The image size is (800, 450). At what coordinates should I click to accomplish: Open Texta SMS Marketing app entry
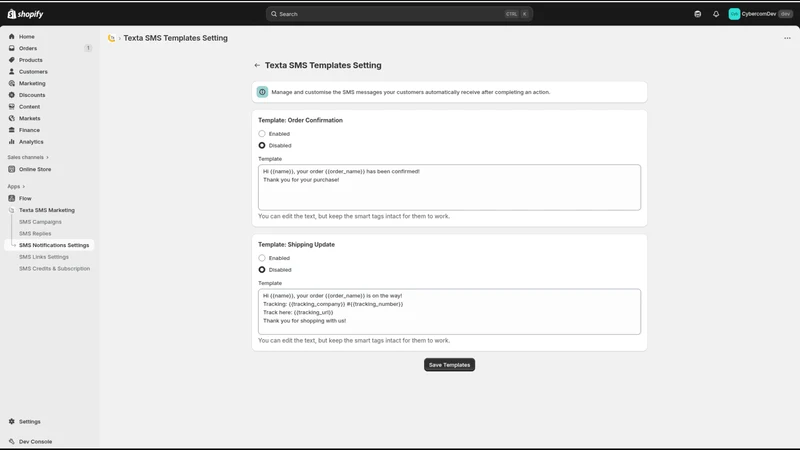47,210
